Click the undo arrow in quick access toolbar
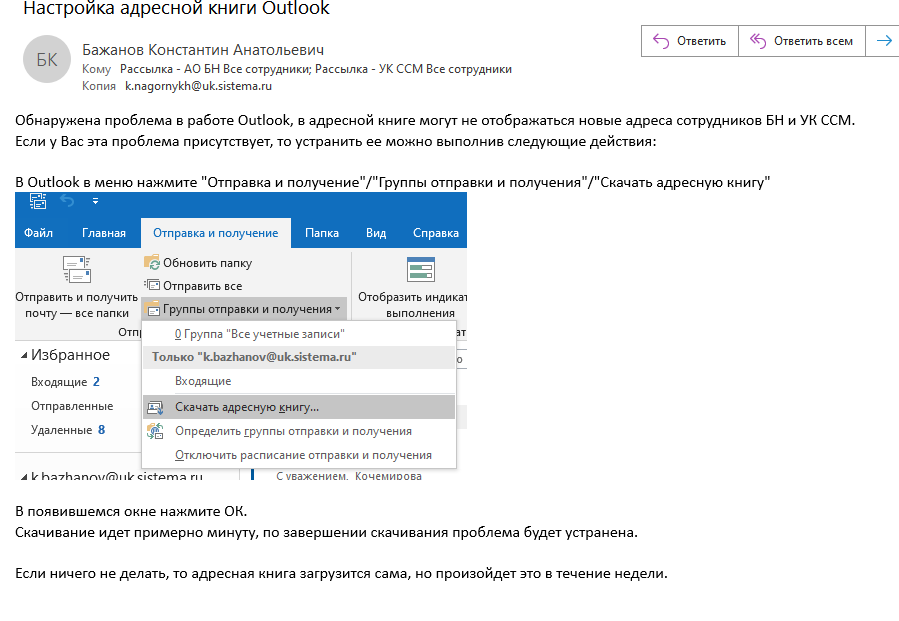899x621 pixels. [x=68, y=201]
